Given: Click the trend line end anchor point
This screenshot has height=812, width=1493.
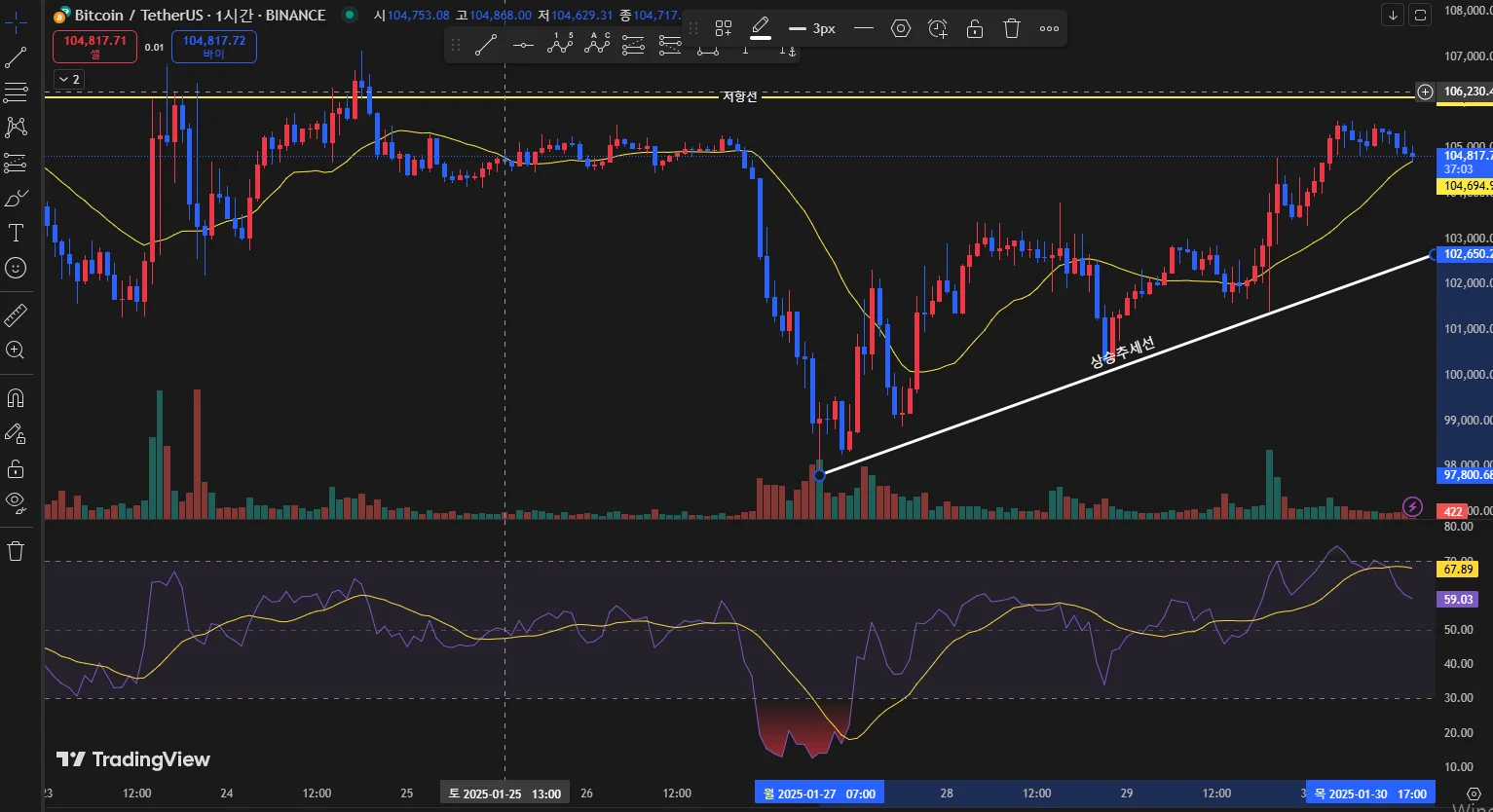Looking at the screenshot, I should click(x=1434, y=254).
